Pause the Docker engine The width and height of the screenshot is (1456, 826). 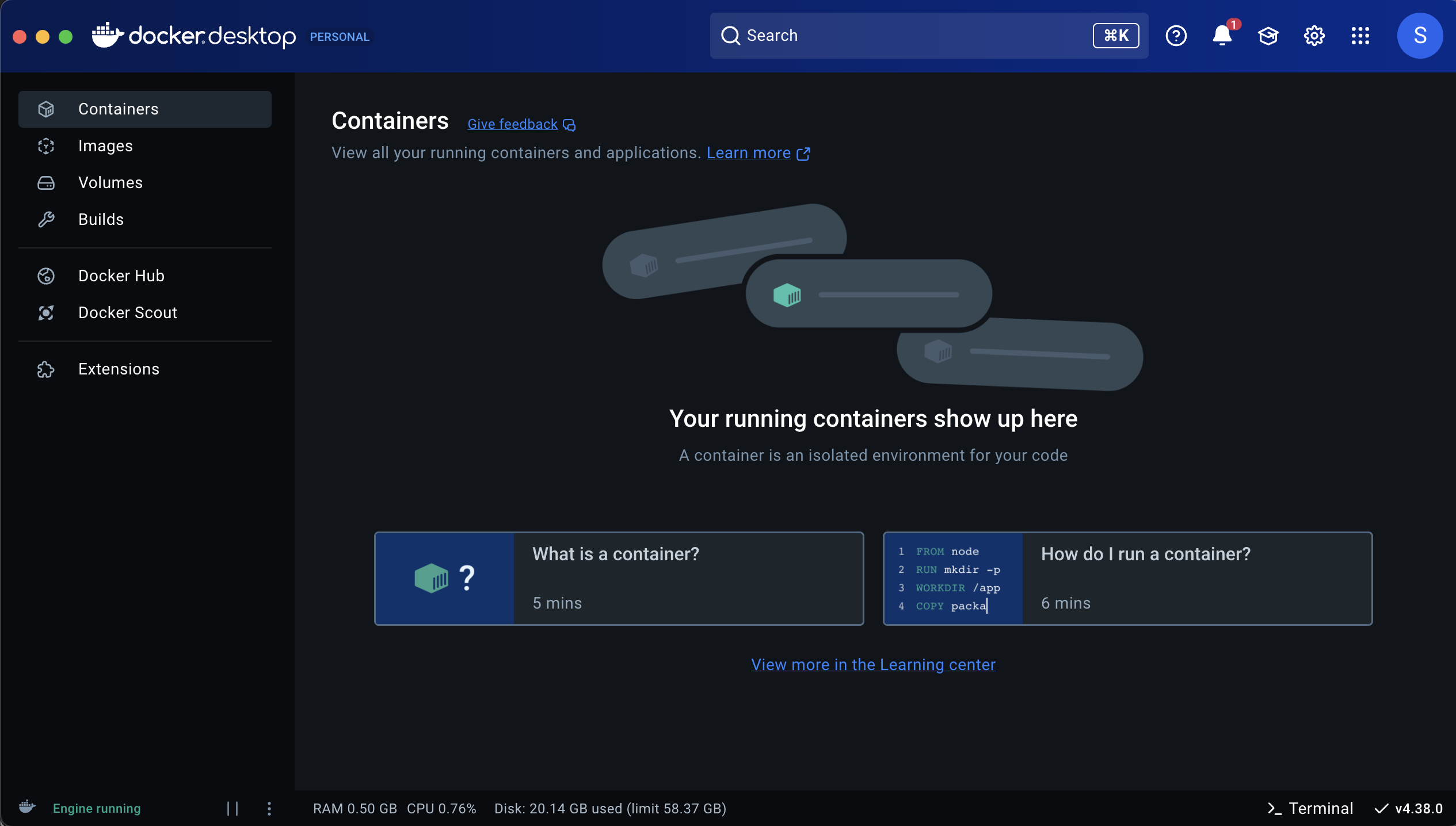[x=233, y=808]
